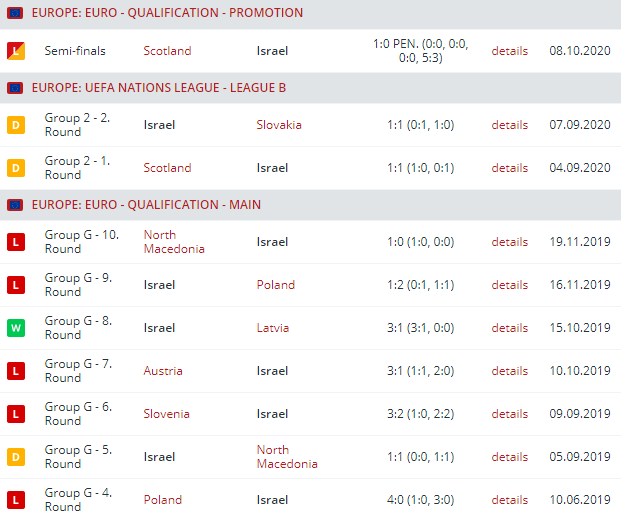Open the Slovakia team page
The image size is (625, 517).
coord(278,125)
